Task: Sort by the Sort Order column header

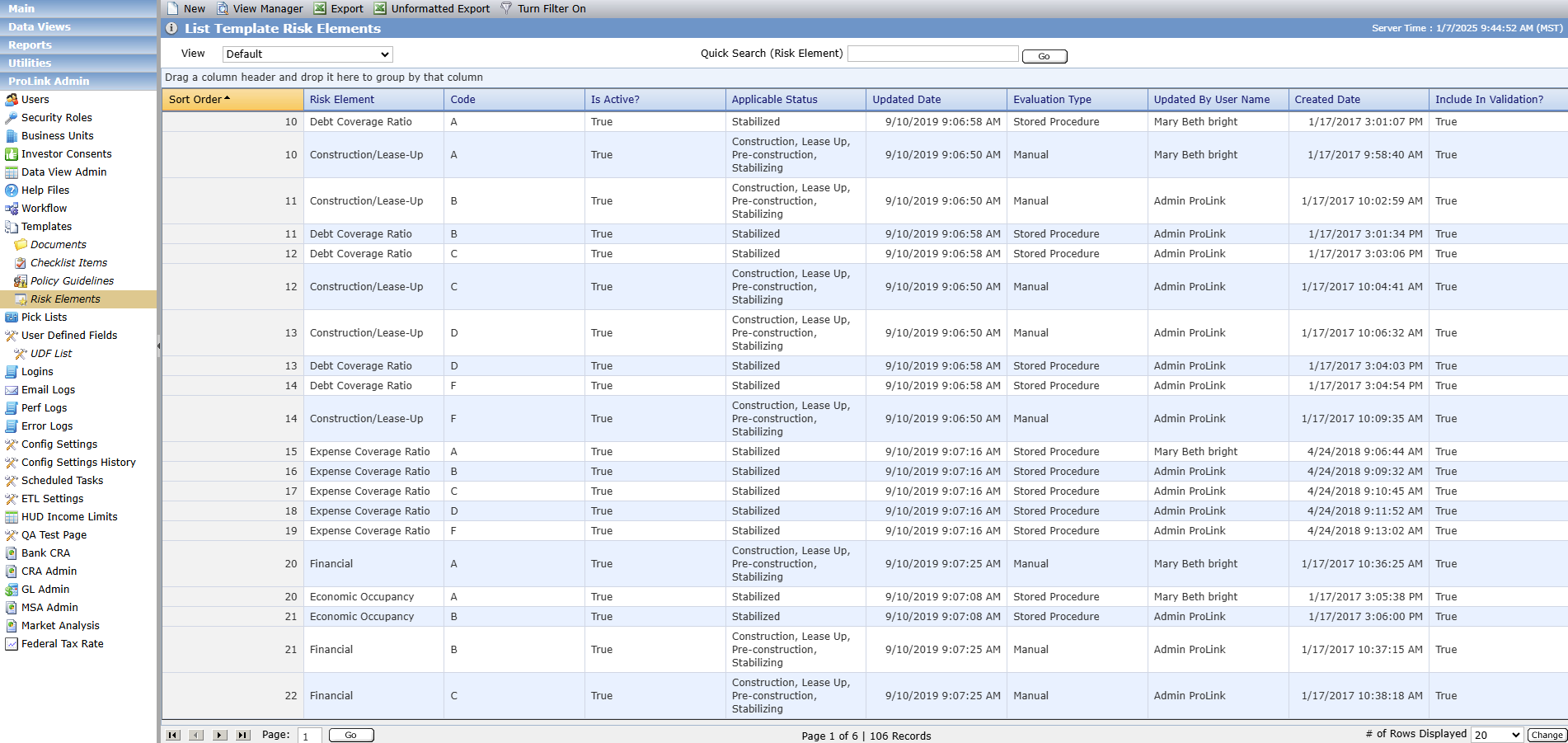Action: [x=232, y=100]
